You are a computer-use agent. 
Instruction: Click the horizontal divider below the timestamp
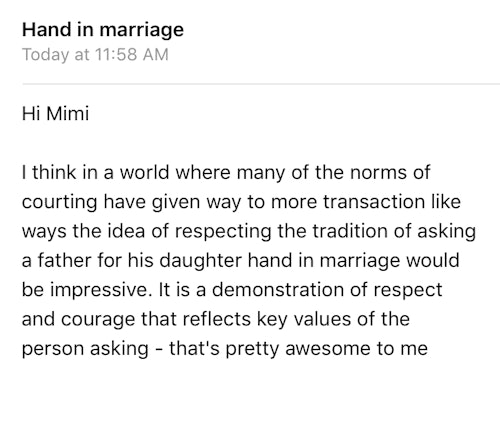coord(261,84)
